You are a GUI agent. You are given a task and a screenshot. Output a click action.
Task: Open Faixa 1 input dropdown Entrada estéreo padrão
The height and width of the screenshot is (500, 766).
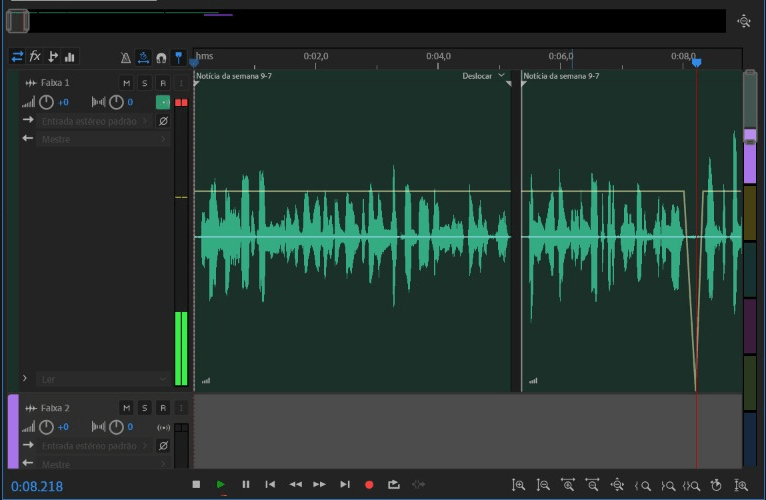tap(94, 121)
